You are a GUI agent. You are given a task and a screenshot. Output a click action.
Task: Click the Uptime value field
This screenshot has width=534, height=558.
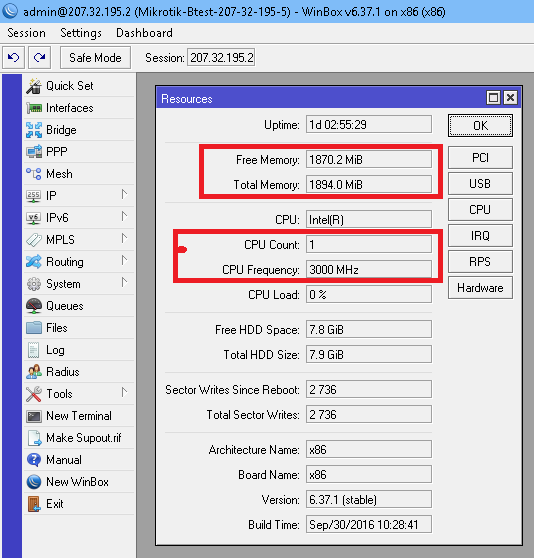369,125
